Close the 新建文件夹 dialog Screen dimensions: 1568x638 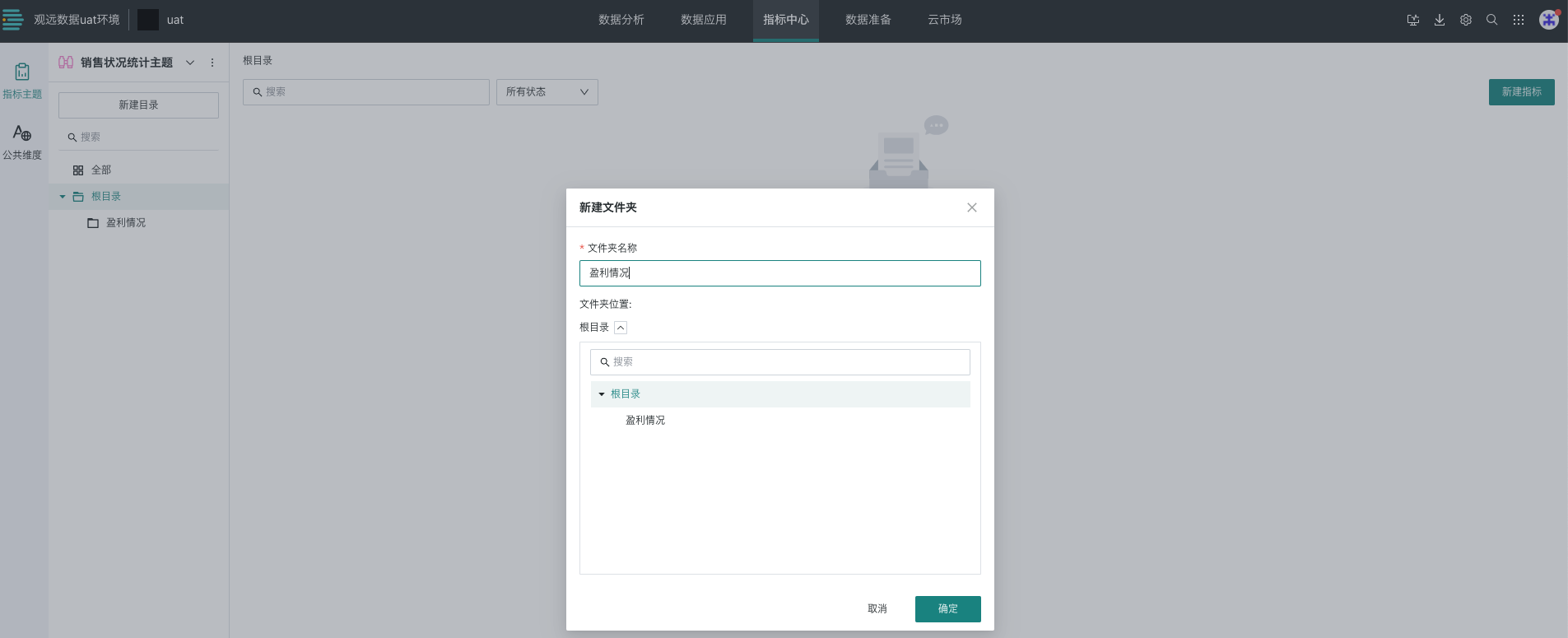972,207
